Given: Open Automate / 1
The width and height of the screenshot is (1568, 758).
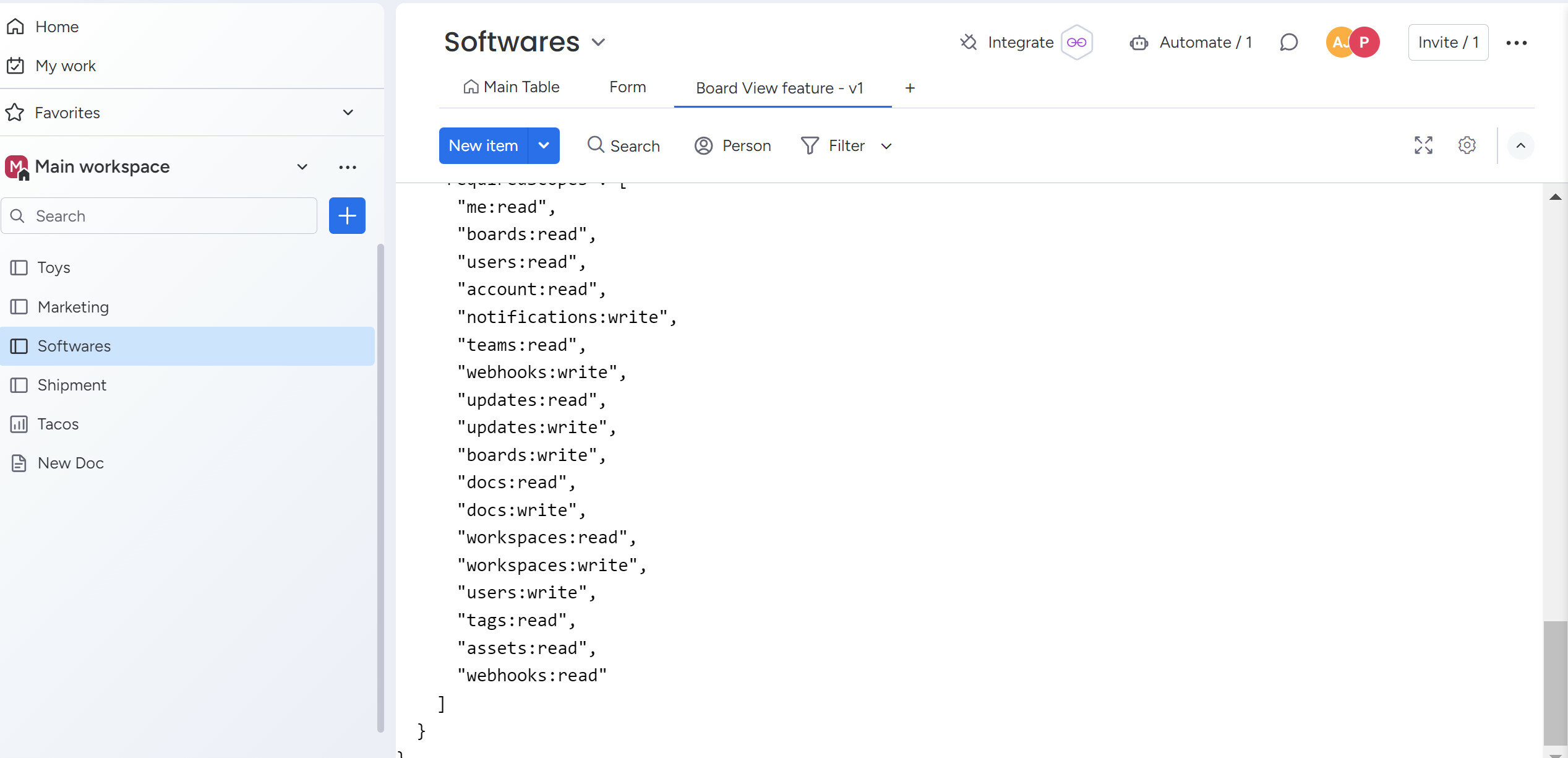Looking at the screenshot, I should pyautogui.click(x=1206, y=42).
